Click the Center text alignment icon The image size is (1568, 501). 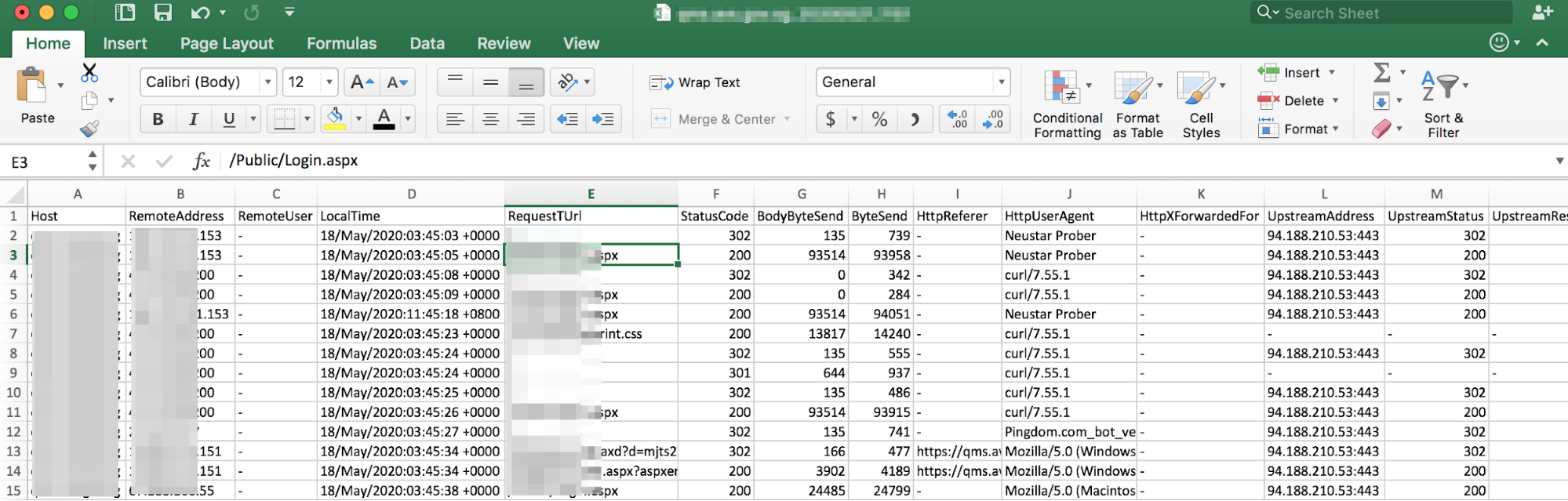[x=490, y=119]
